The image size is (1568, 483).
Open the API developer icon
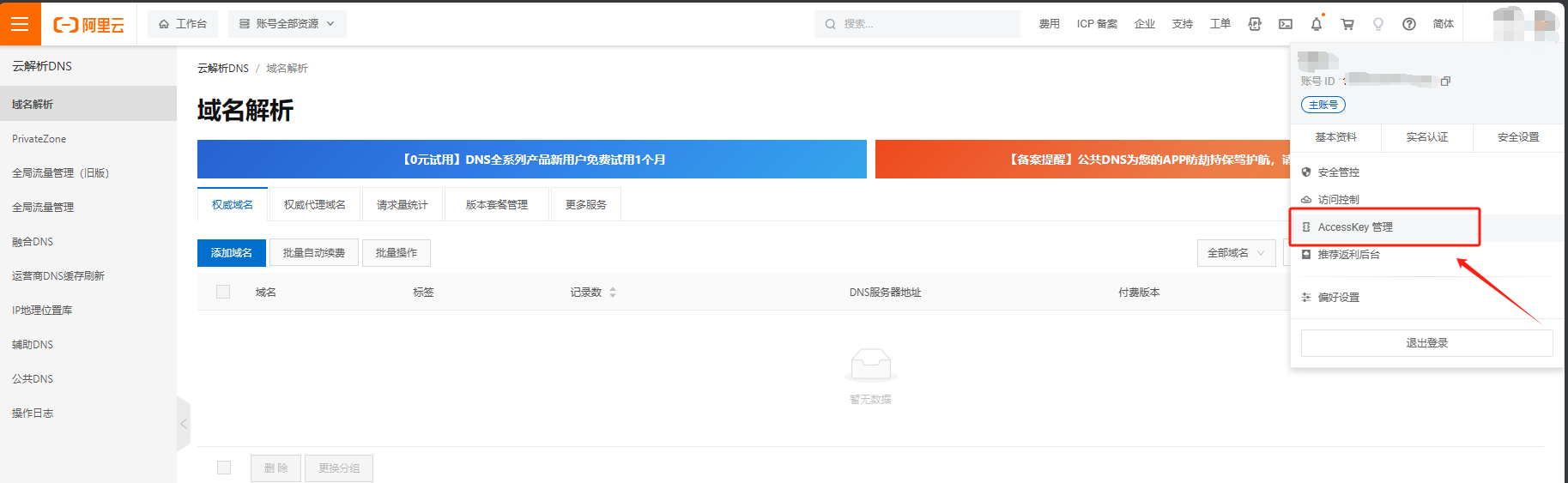pos(1255,24)
